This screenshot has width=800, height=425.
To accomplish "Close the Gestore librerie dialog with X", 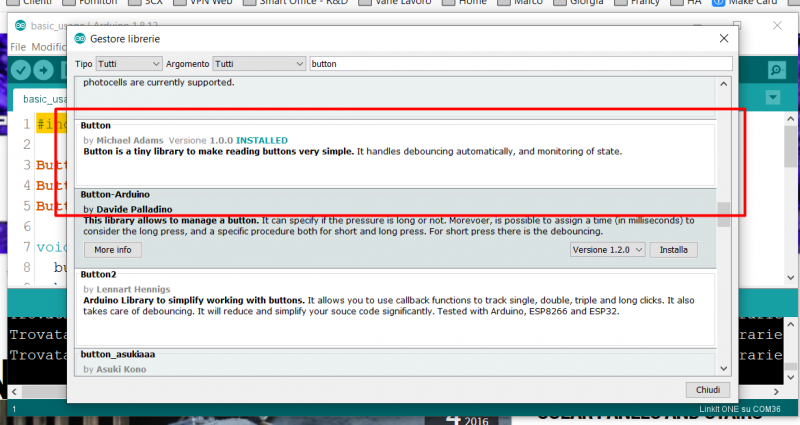I will coord(723,38).
